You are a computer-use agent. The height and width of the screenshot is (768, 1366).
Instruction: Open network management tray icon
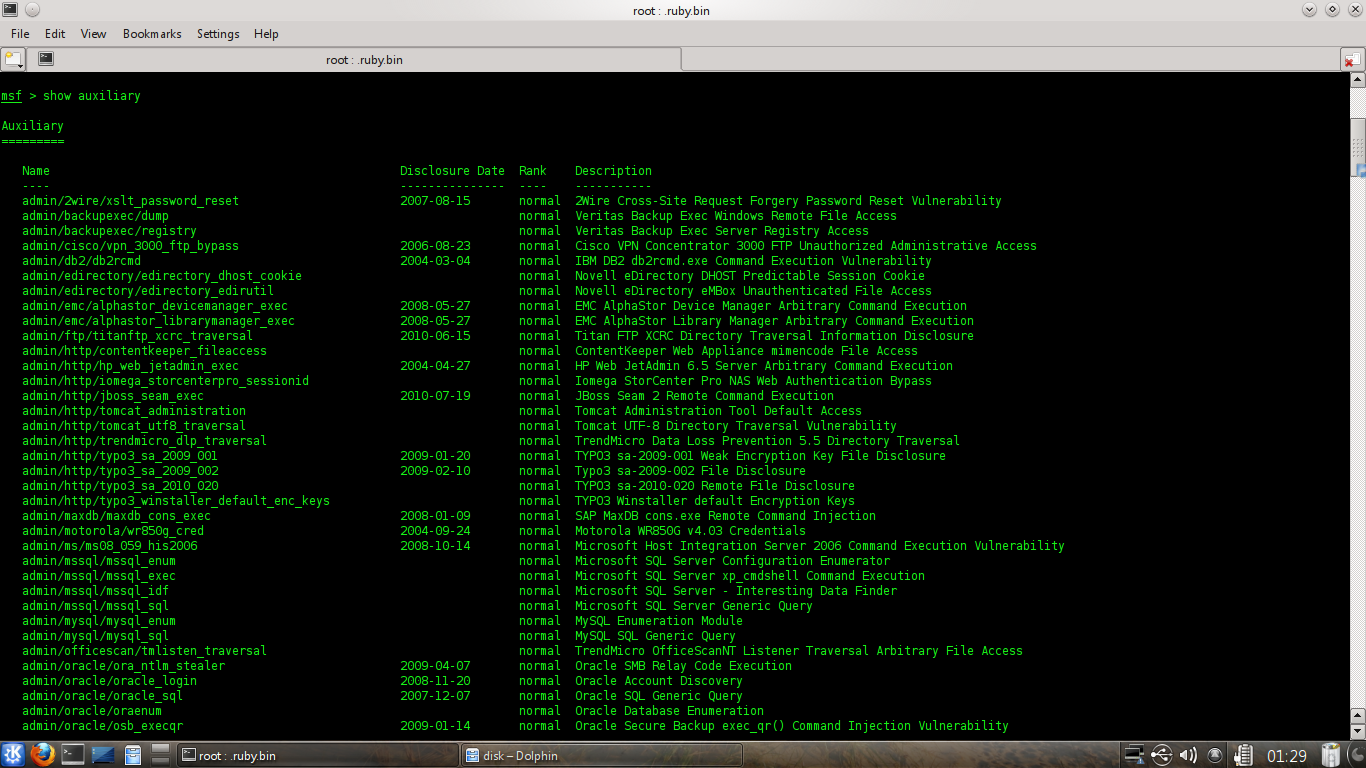(x=1134, y=755)
